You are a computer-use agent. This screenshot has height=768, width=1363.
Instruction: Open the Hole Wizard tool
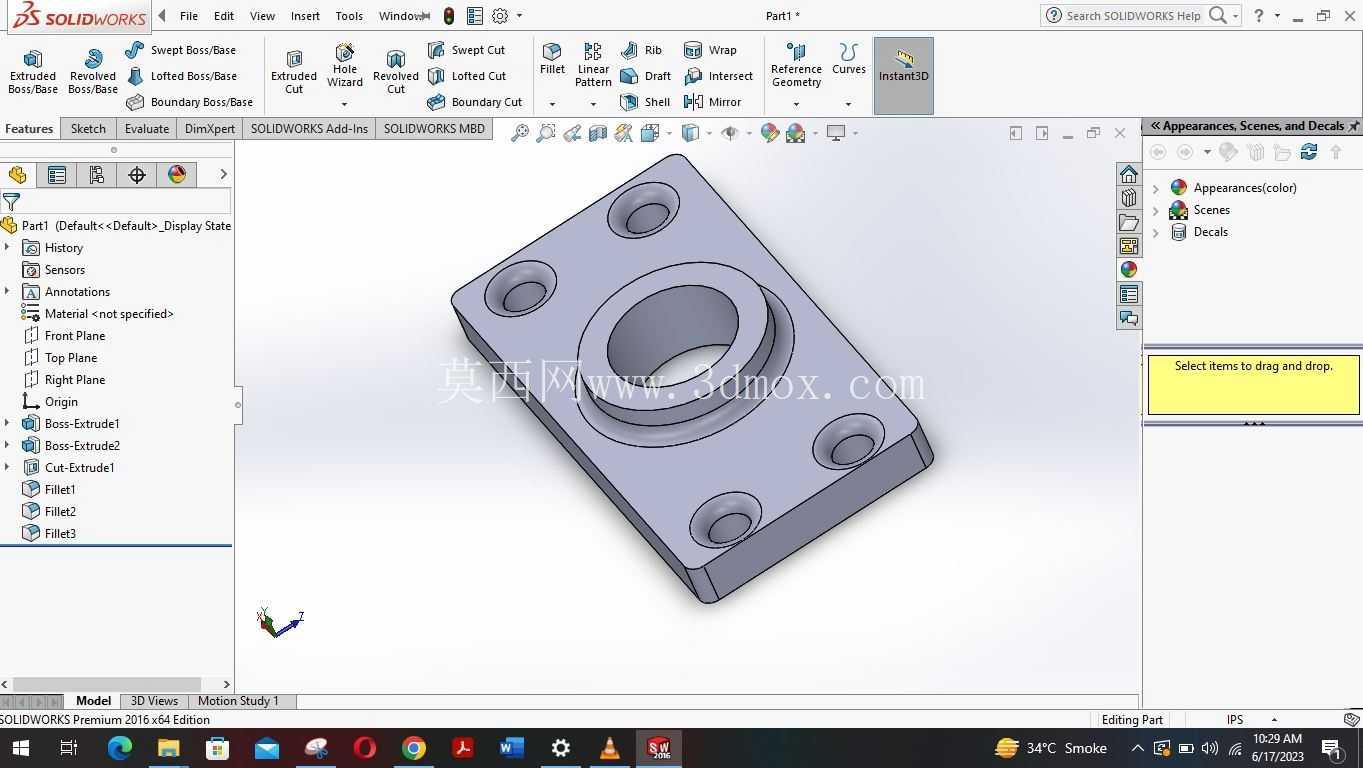tap(345, 66)
